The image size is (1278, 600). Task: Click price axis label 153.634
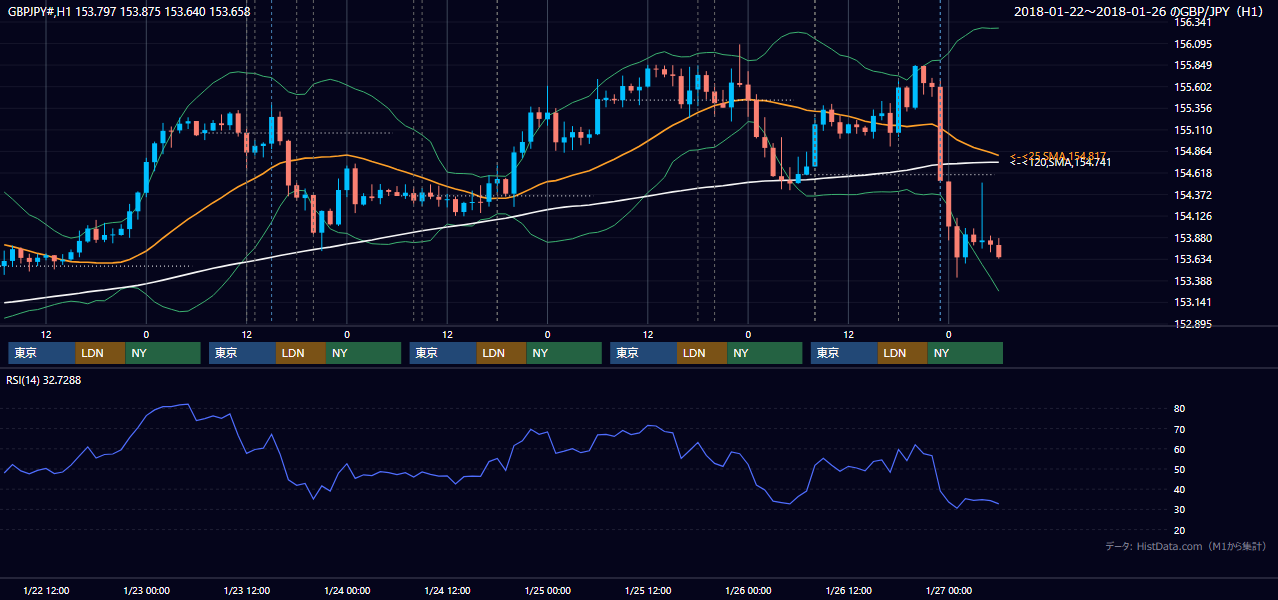(x=1193, y=259)
